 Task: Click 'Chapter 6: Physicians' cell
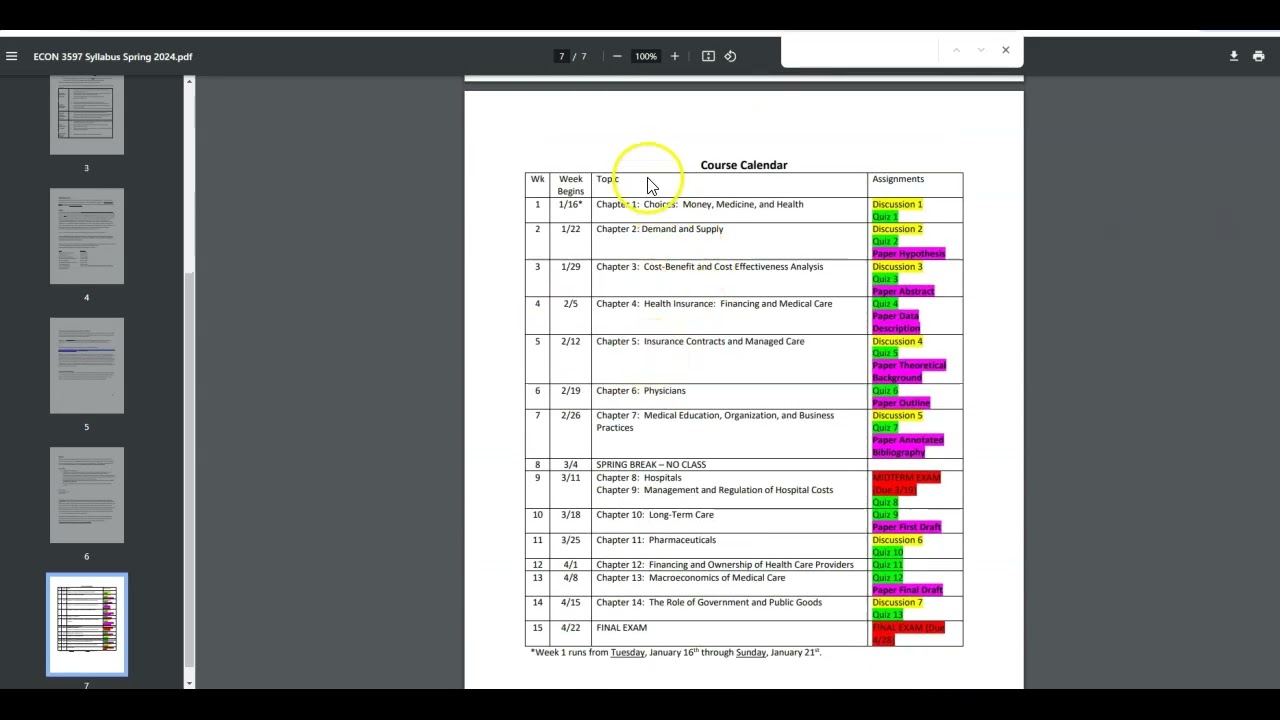click(x=641, y=391)
